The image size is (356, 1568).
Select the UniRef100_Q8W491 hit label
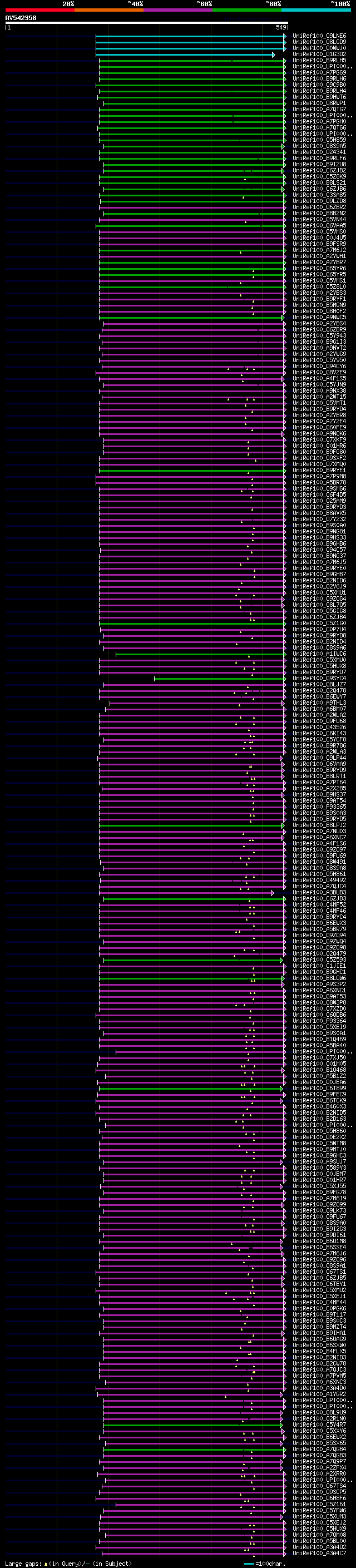[x=319, y=862]
